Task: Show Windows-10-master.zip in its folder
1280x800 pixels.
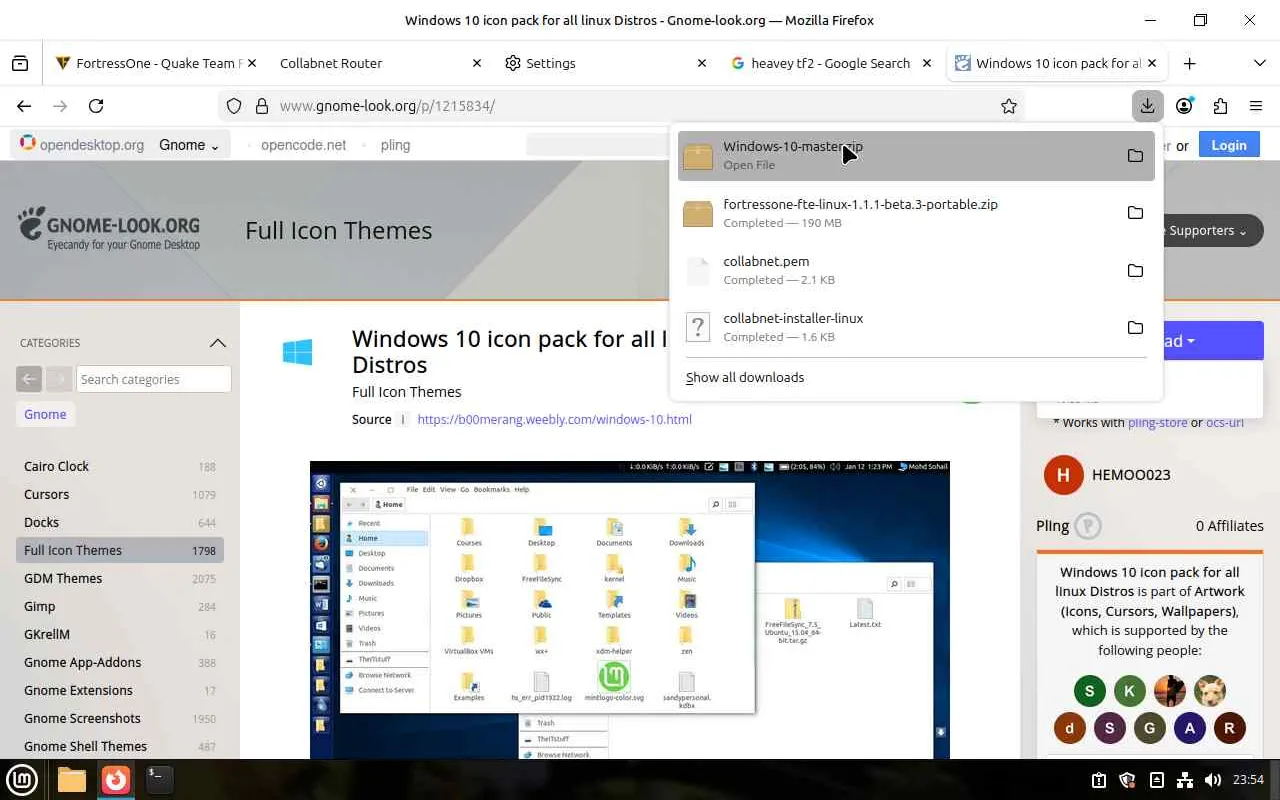Action: tap(1135, 156)
